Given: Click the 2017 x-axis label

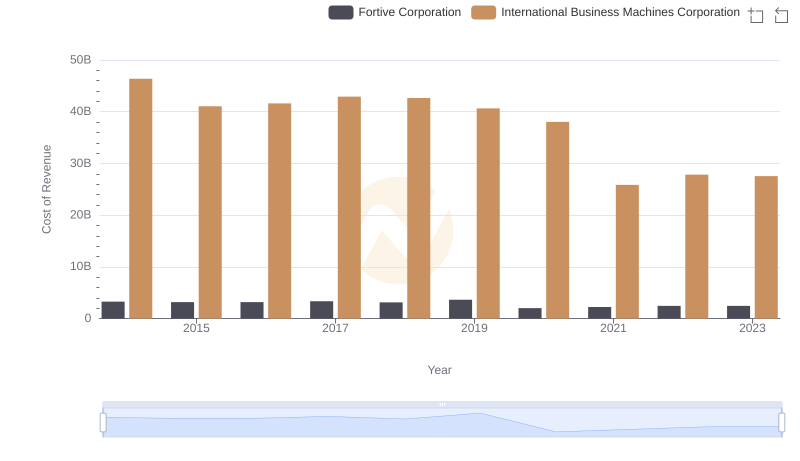Looking at the screenshot, I should (x=335, y=328).
